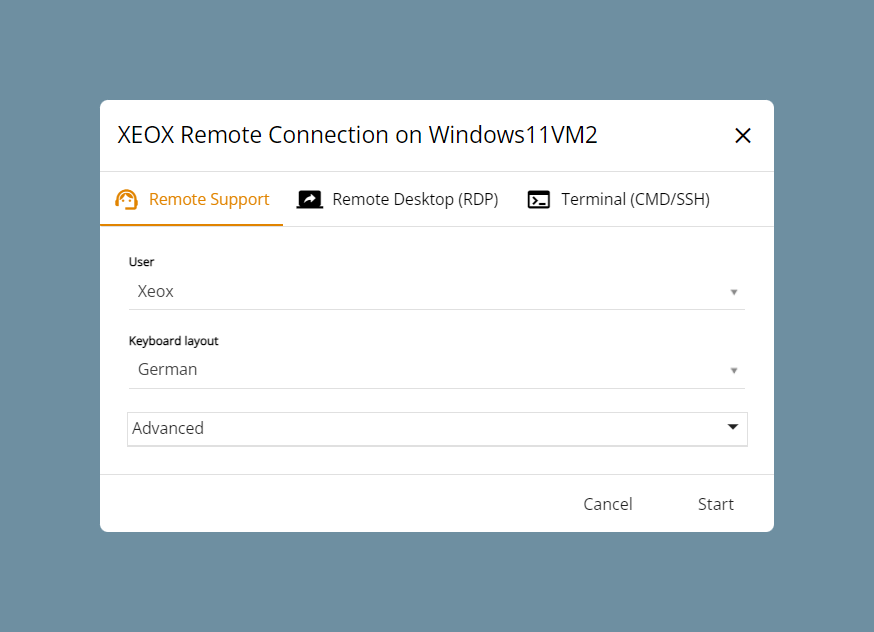Click the Remote Desktop laptop-arrow icon
The width and height of the screenshot is (874, 632).
(x=310, y=200)
